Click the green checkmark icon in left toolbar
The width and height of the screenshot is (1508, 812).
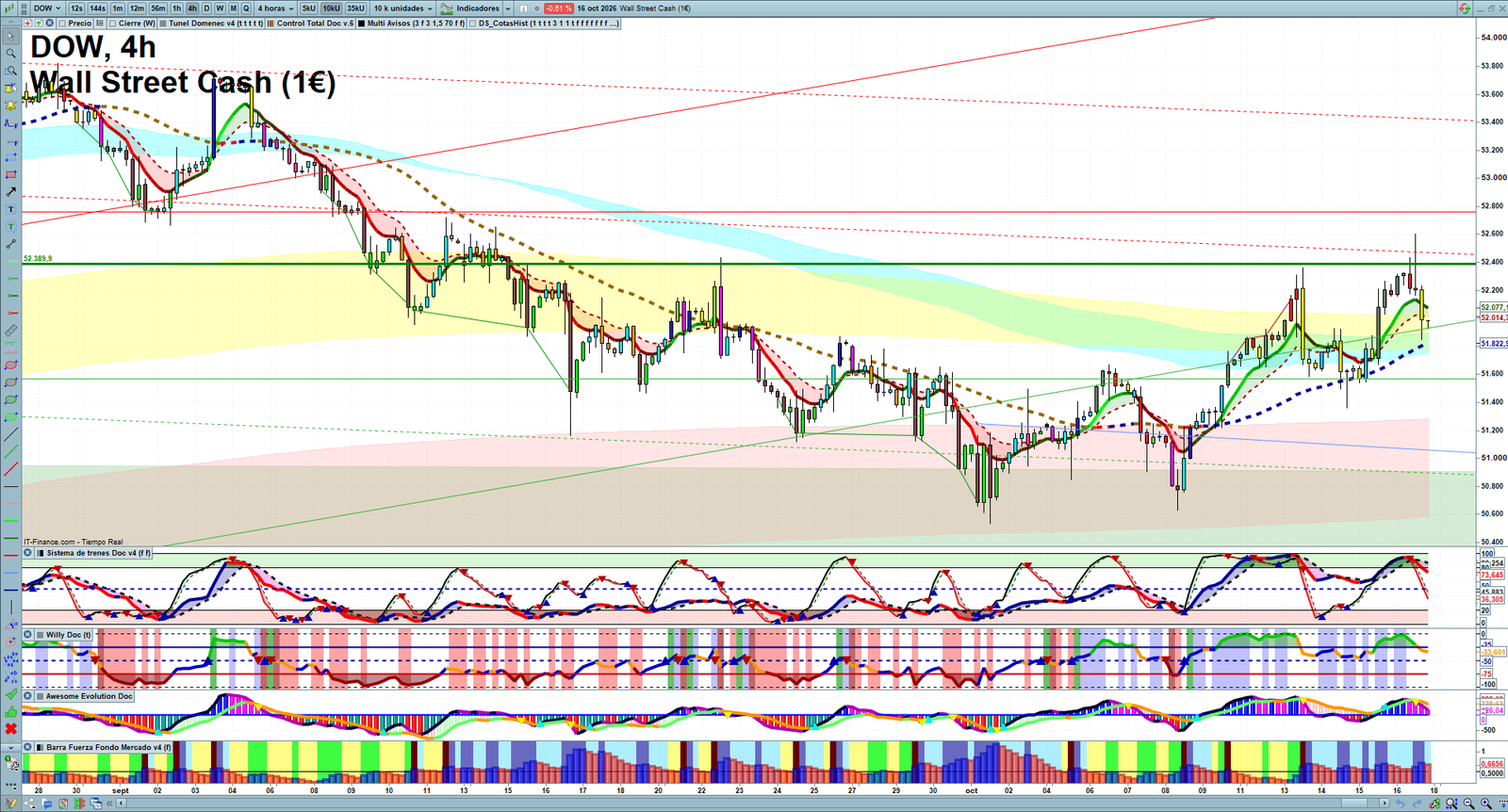pos(11,693)
